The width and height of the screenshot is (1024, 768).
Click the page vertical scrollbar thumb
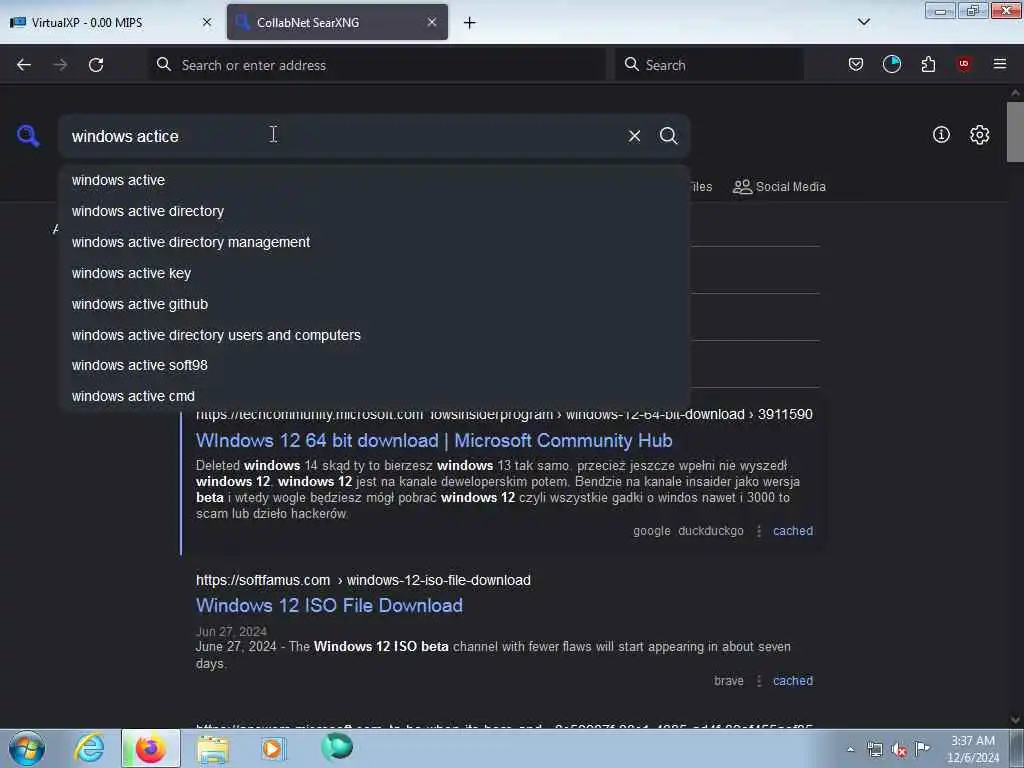tap(1015, 132)
